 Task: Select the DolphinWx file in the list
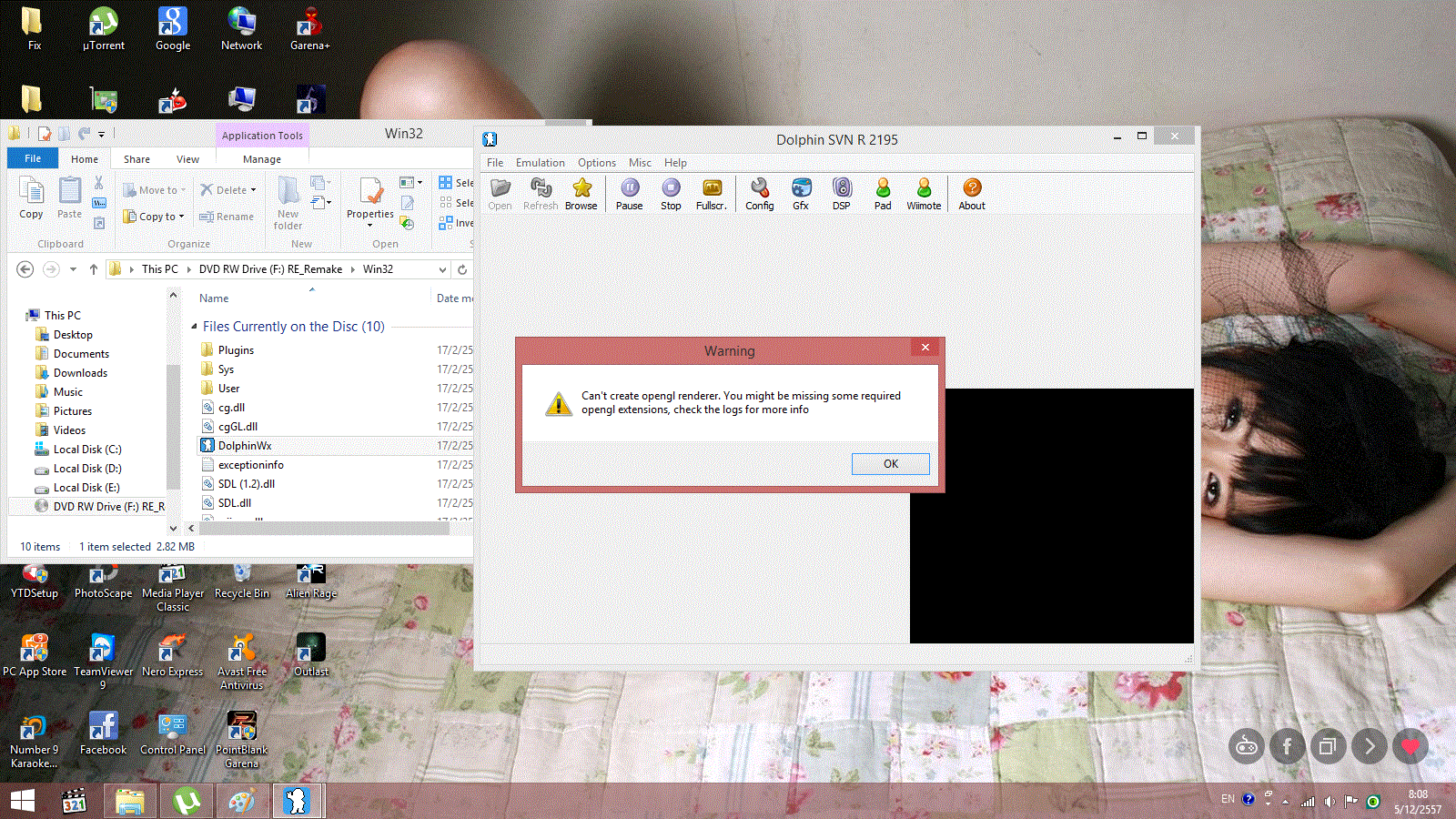coord(245,446)
